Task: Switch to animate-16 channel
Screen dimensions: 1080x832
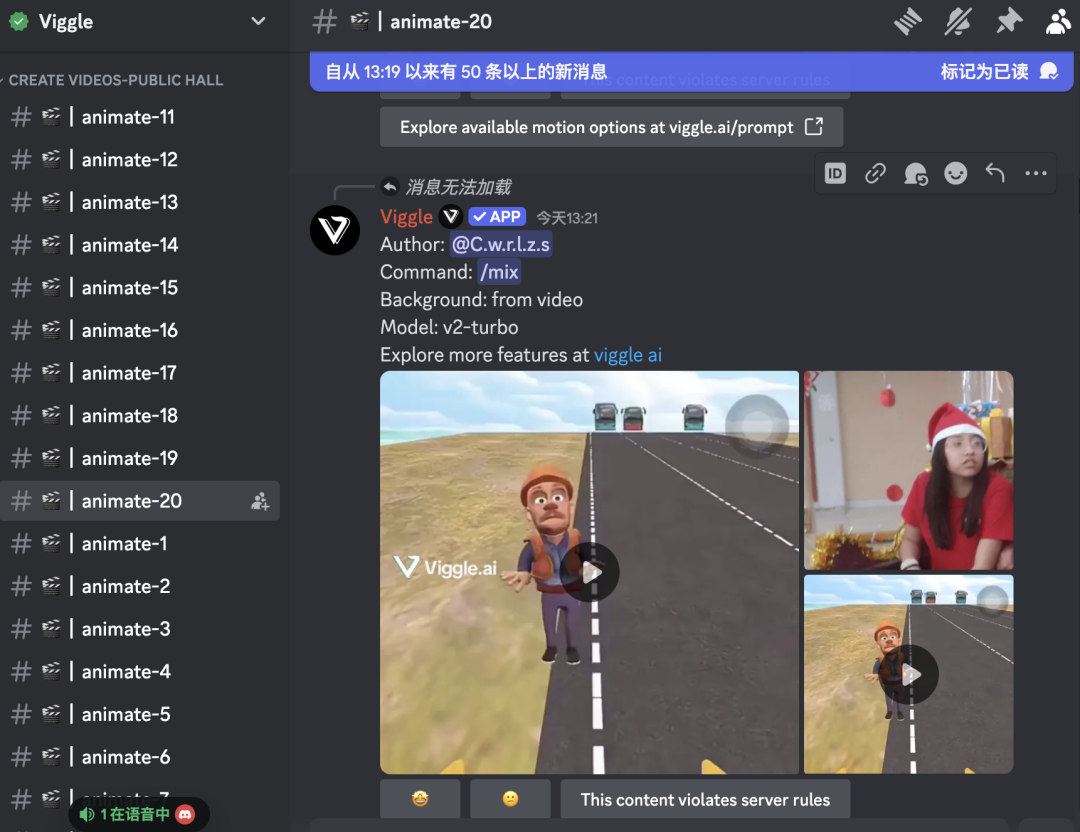Action: [140, 331]
